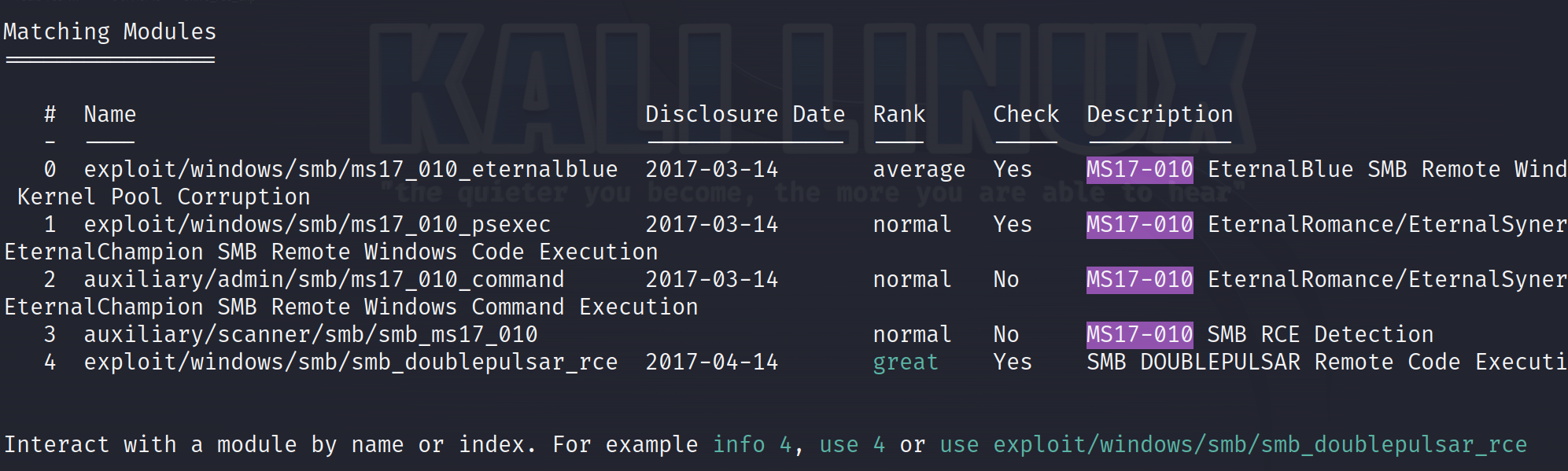
Task: Click the Check column header
Action: tap(1025, 115)
